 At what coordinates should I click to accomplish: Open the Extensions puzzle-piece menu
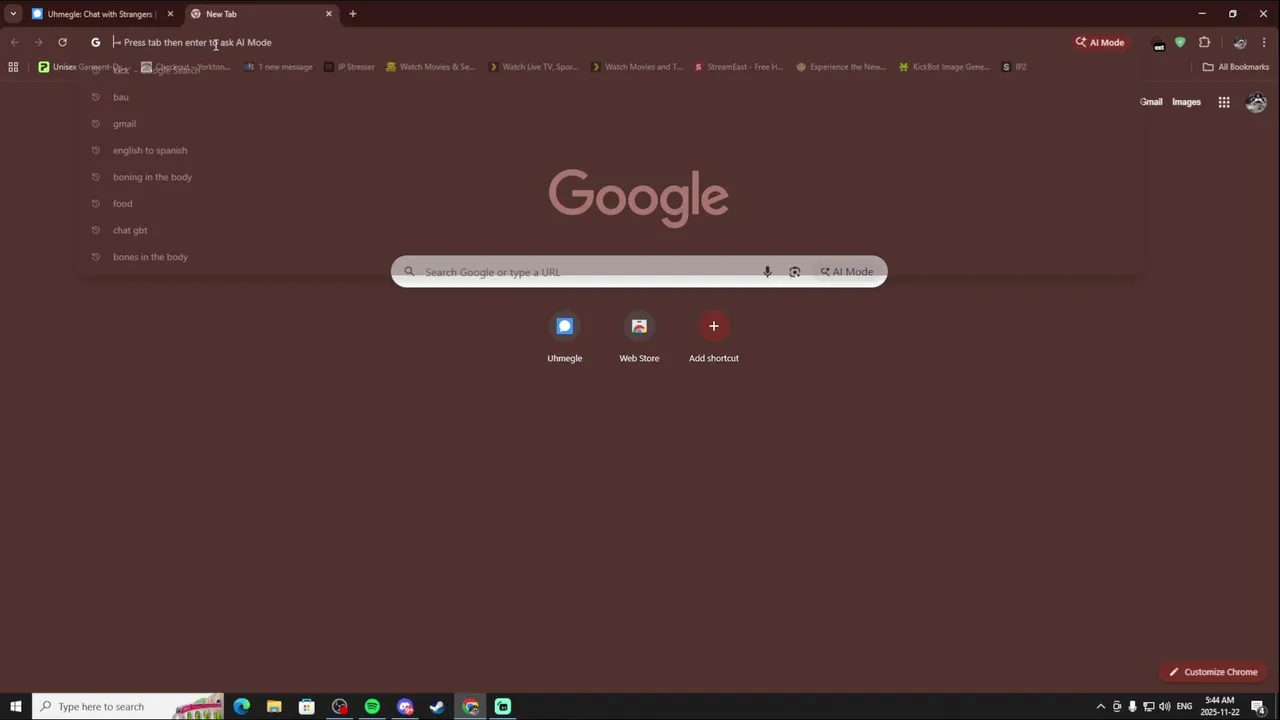[x=1204, y=42]
